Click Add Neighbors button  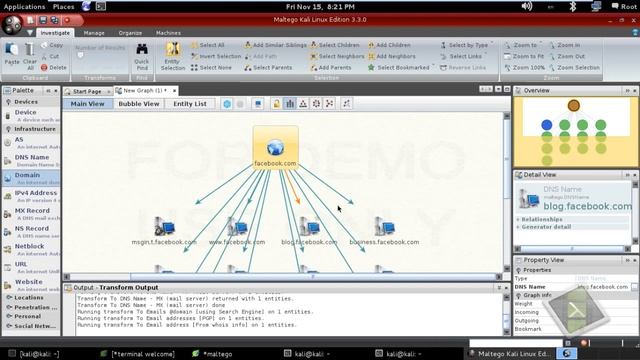[391, 56]
